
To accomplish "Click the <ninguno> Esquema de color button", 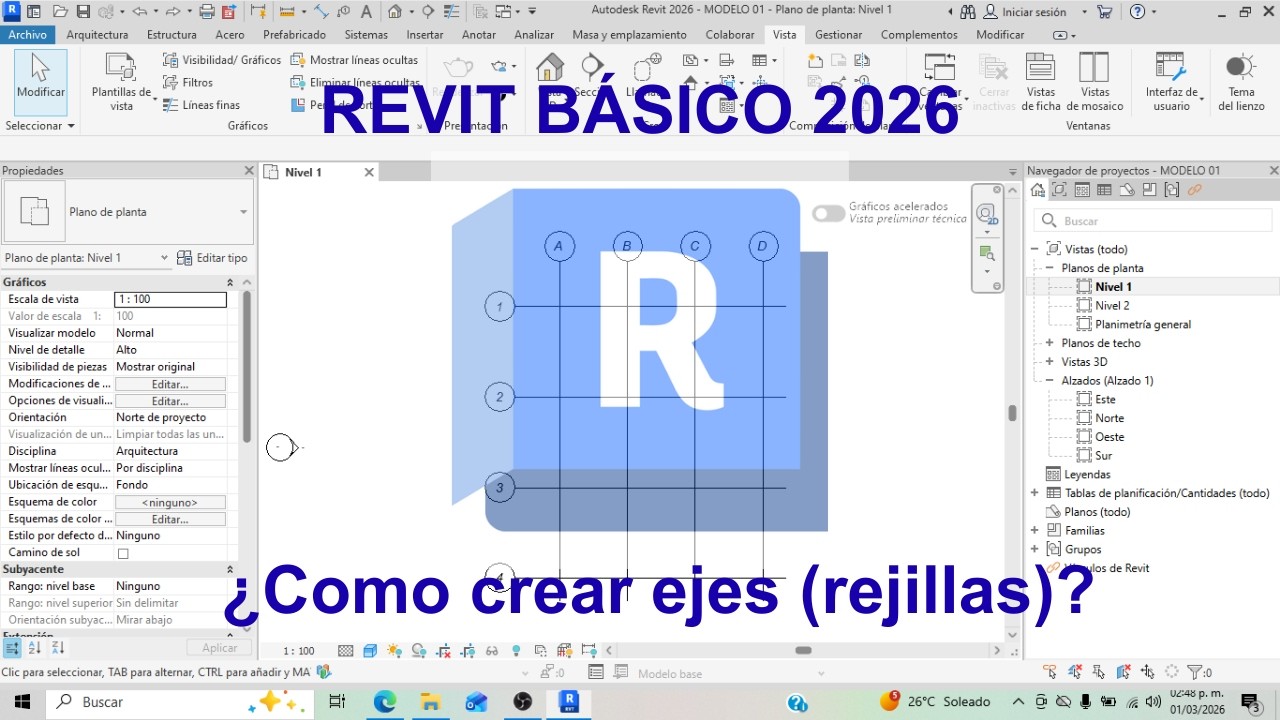I will pos(170,502).
